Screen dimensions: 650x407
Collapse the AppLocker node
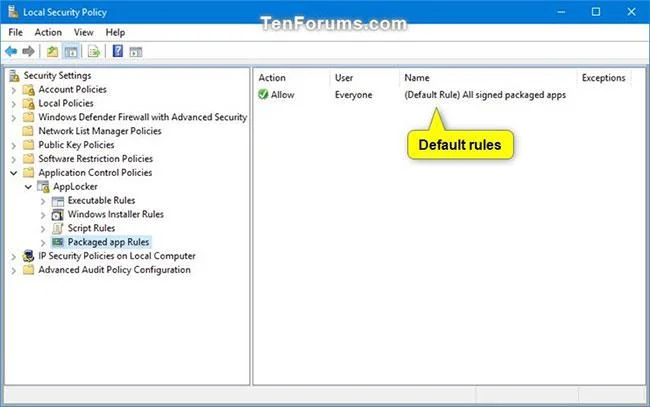[x=28, y=187]
